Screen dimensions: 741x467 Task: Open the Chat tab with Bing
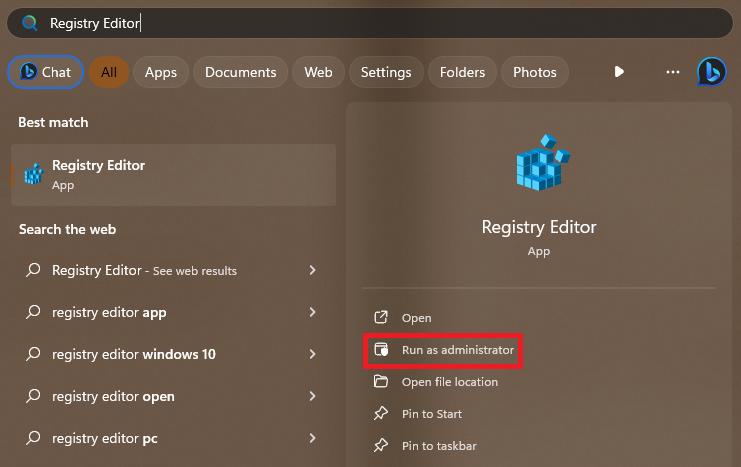pyautogui.click(x=45, y=72)
